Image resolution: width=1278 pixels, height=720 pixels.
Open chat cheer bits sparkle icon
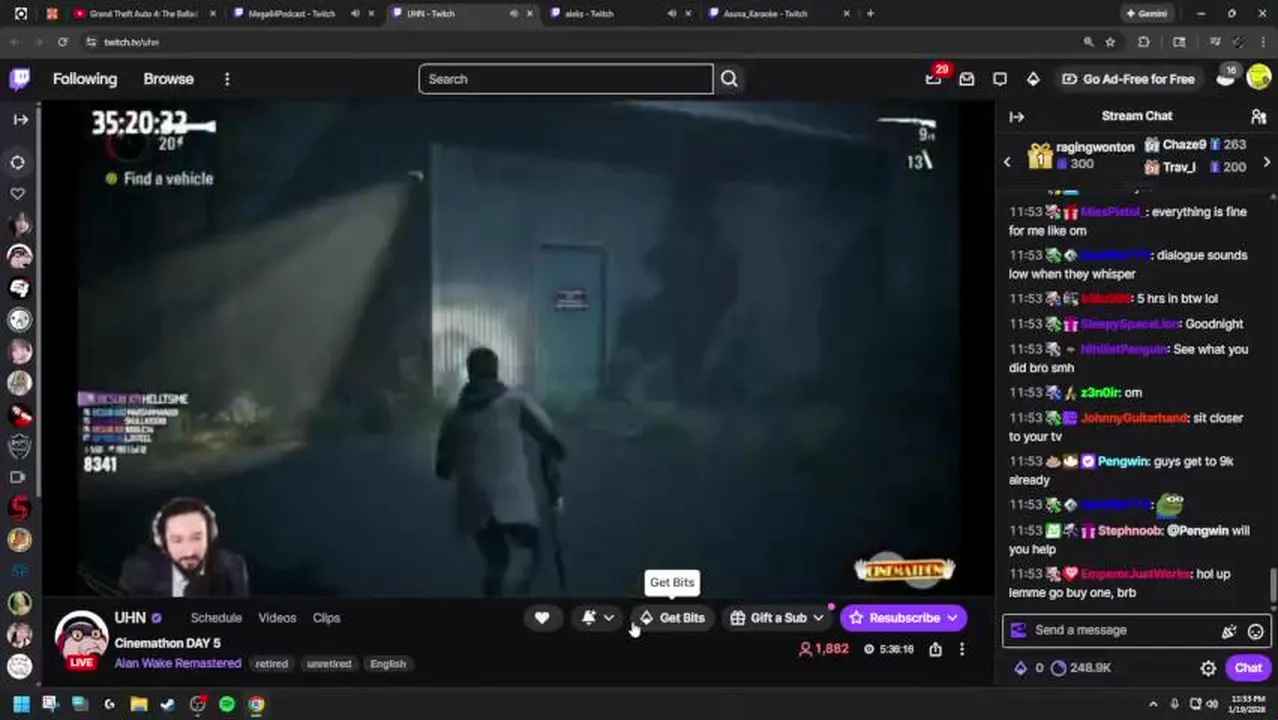tap(1229, 631)
